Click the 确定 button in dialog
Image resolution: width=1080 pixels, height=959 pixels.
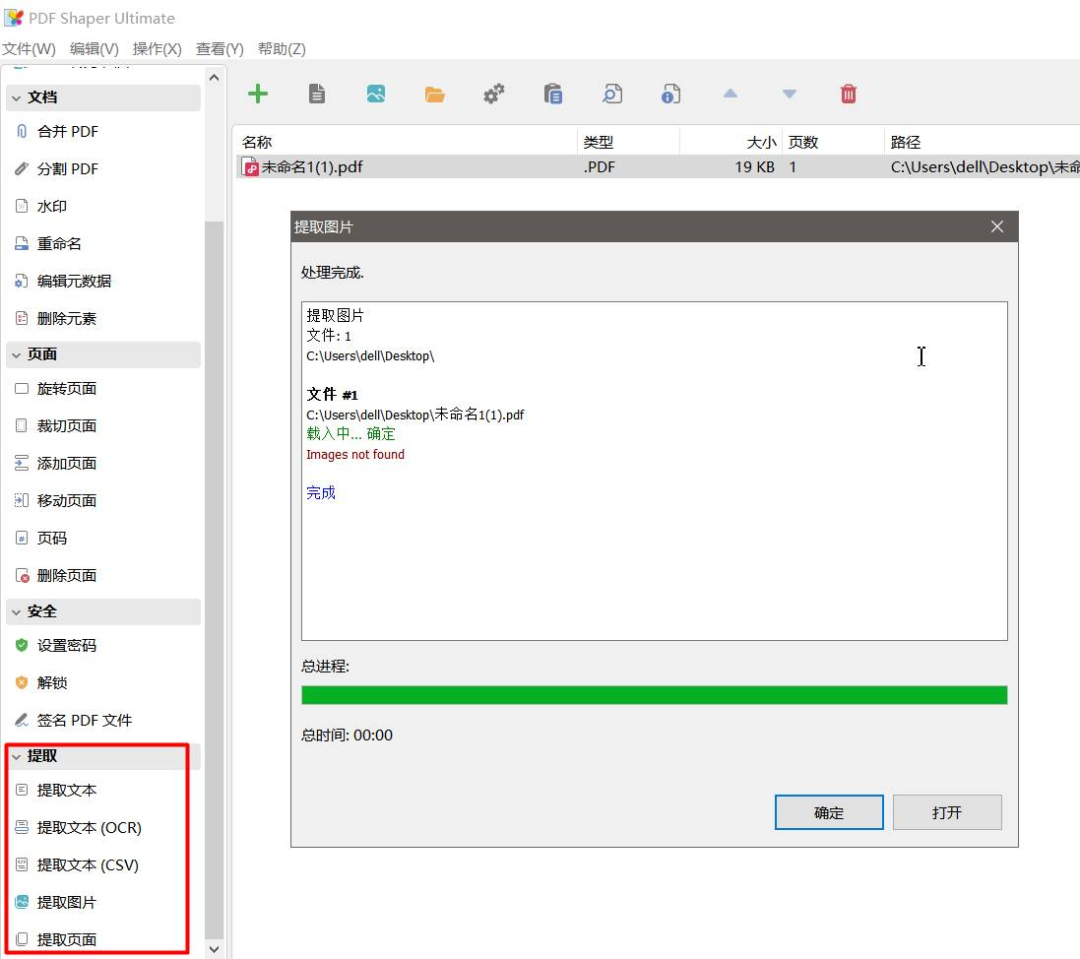click(x=829, y=812)
